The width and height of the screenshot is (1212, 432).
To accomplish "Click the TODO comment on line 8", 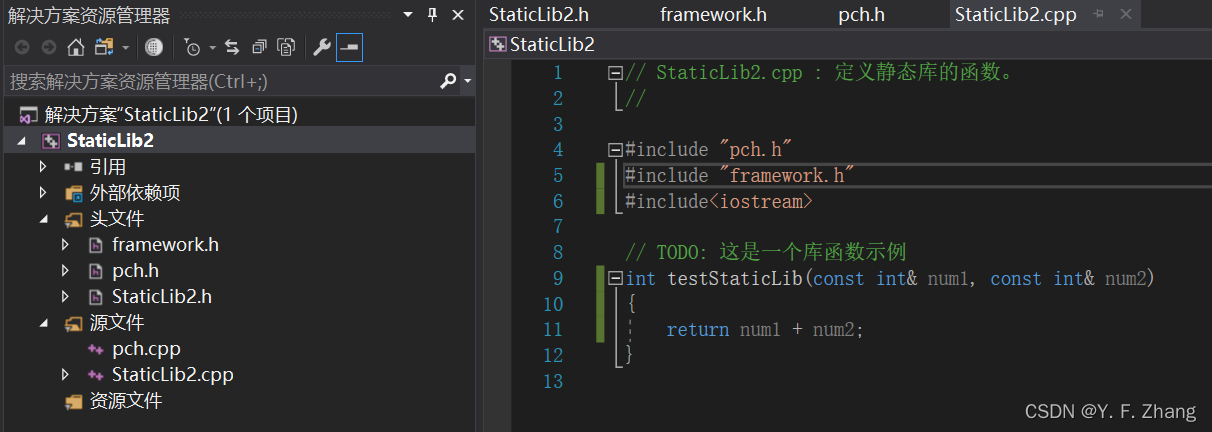I will [766, 253].
